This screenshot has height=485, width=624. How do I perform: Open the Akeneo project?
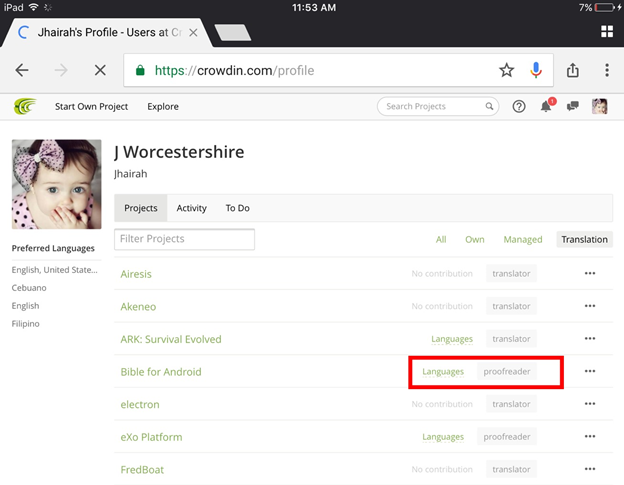pyautogui.click(x=138, y=307)
